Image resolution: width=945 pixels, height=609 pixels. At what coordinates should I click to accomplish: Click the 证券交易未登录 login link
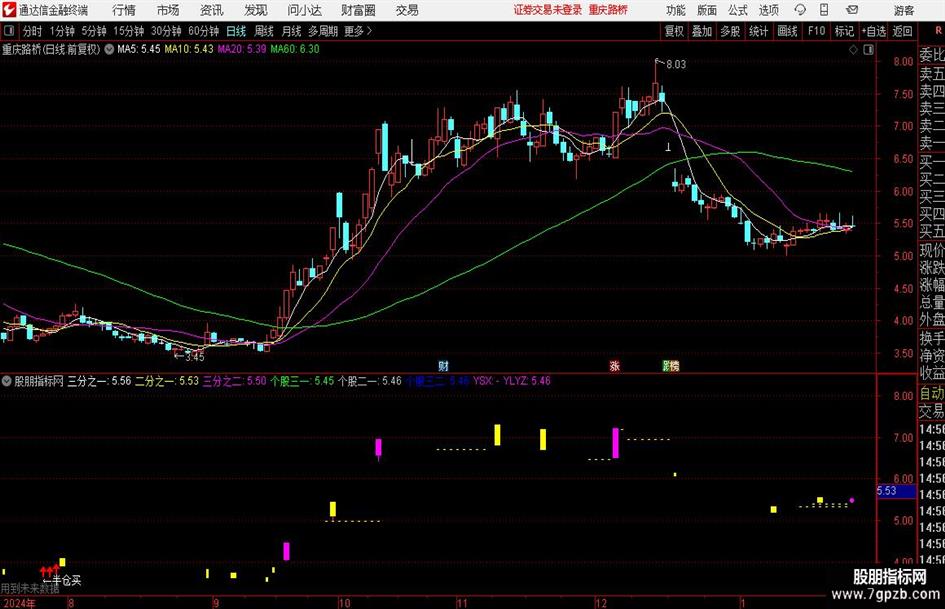pos(547,10)
